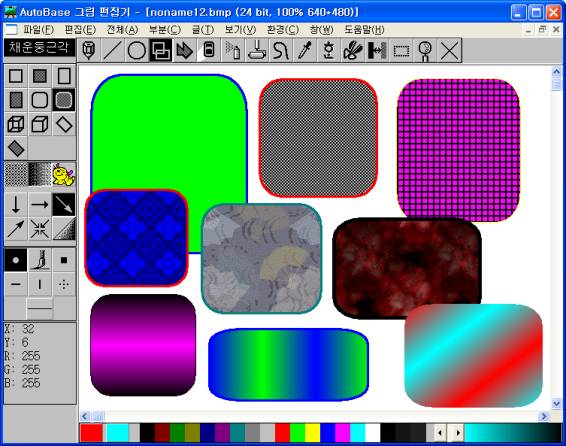Viewport: 566px width, 446px height.
Task: Select the dashed rectangle selection tool
Action: 401,50
